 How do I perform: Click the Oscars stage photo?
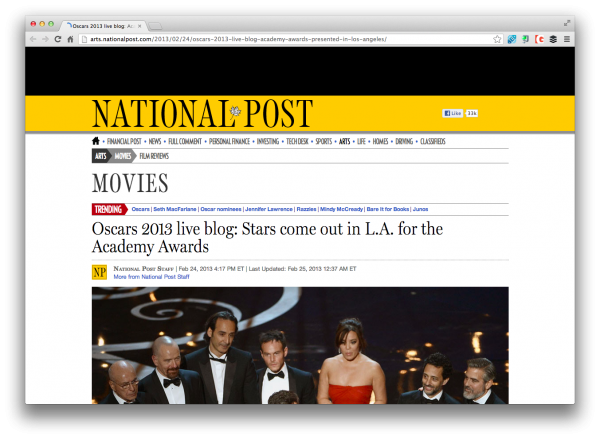(300, 345)
